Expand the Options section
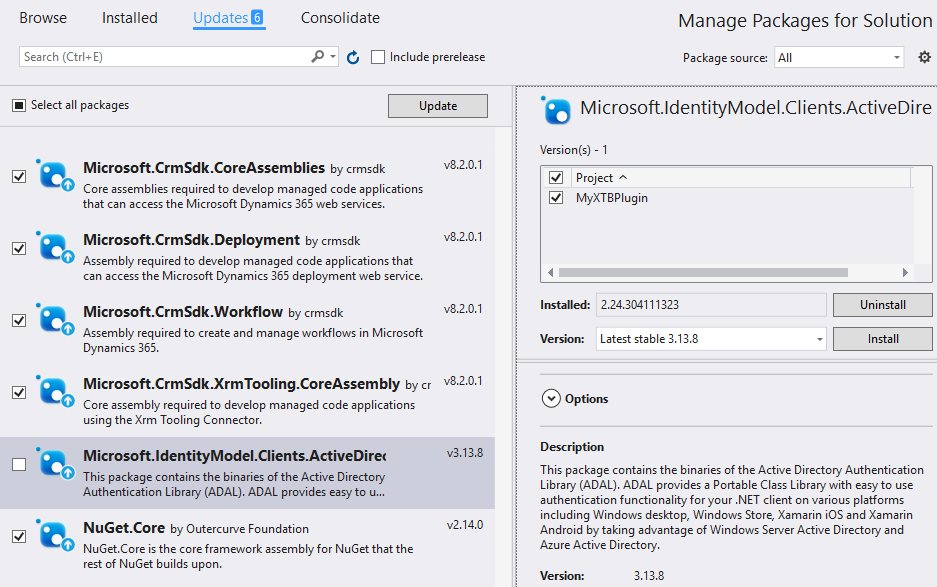 click(551, 399)
